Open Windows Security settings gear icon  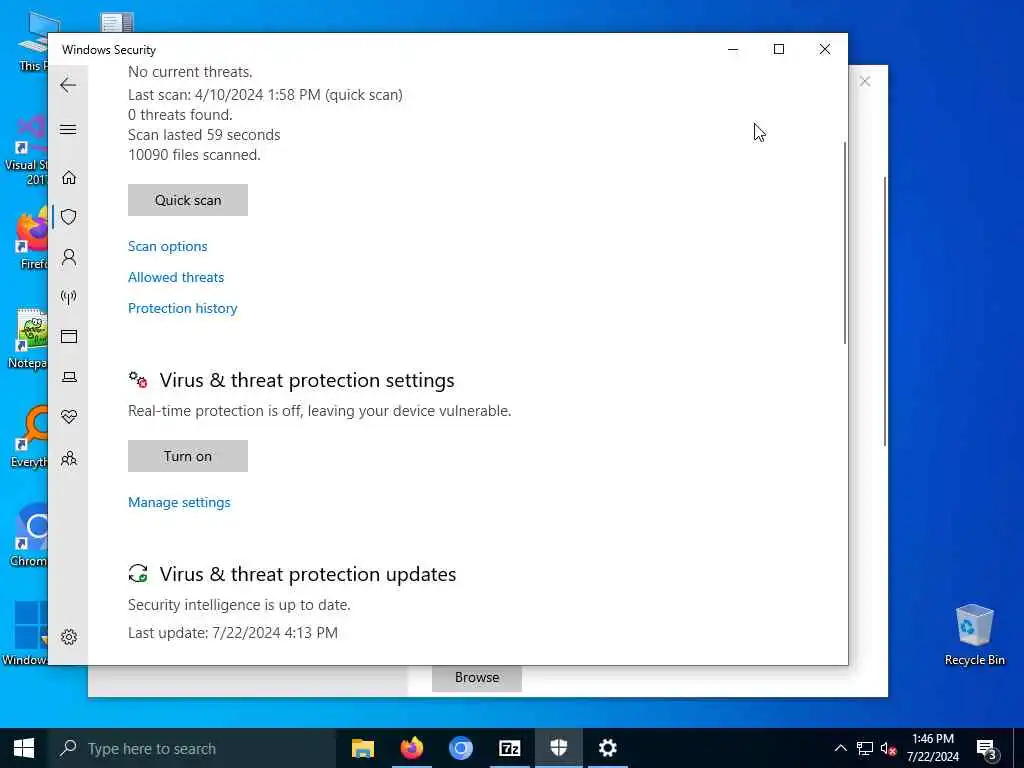click(x=69, y=637)
